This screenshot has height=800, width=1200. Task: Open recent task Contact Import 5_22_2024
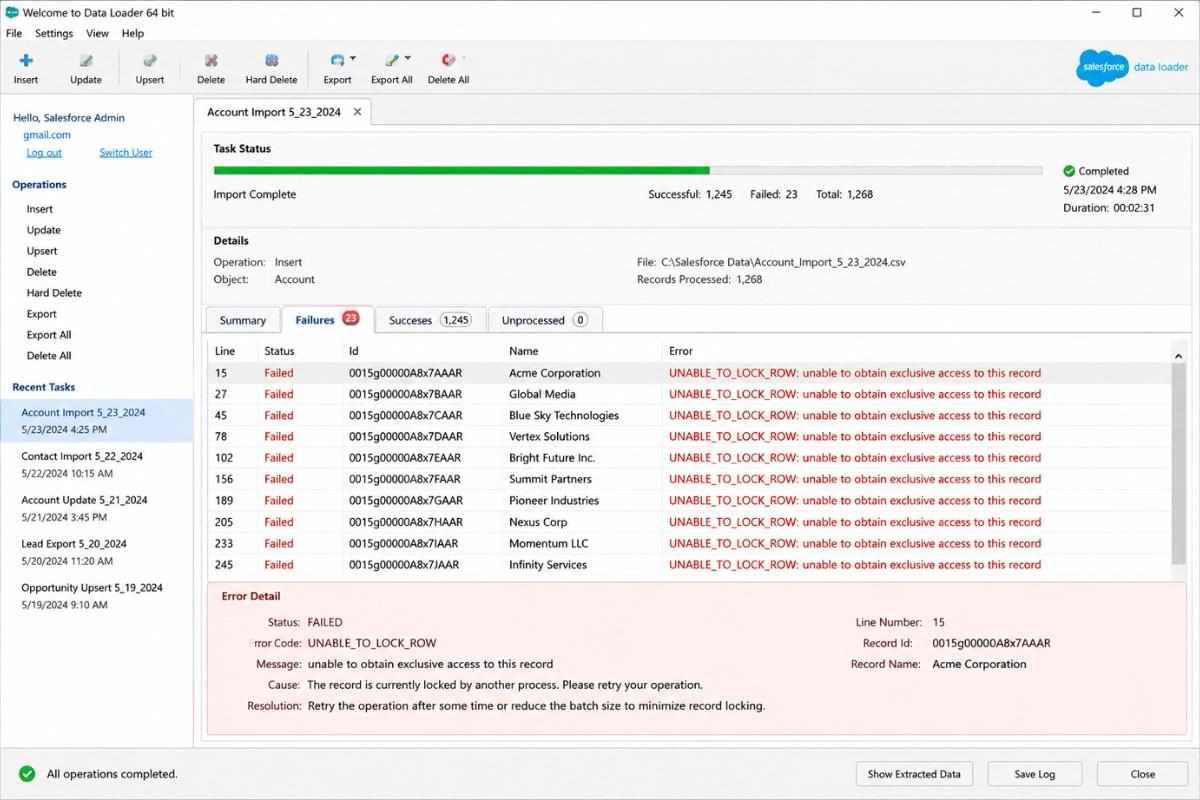[96, 464]
